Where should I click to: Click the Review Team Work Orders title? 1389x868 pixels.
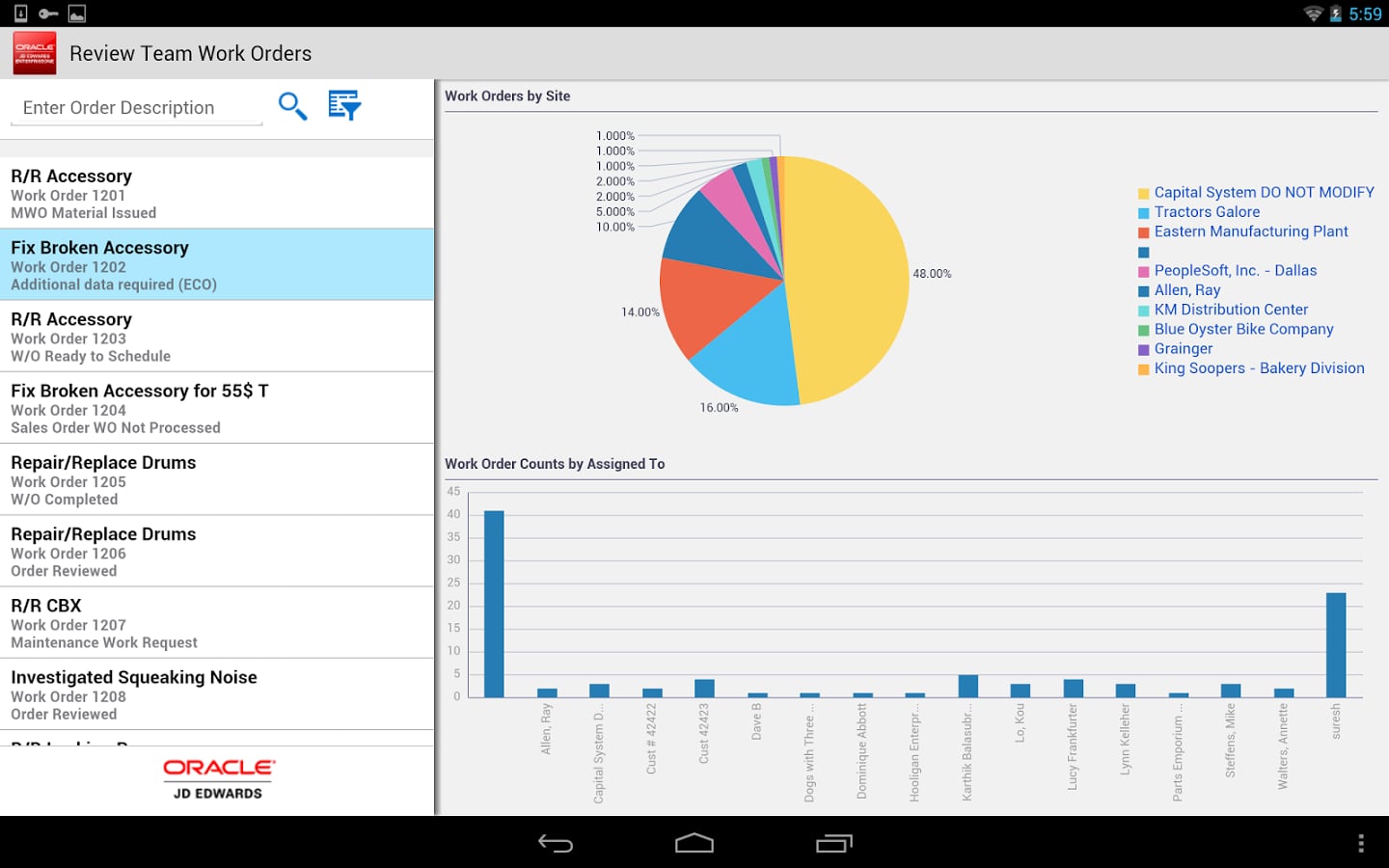click(191, 54)
